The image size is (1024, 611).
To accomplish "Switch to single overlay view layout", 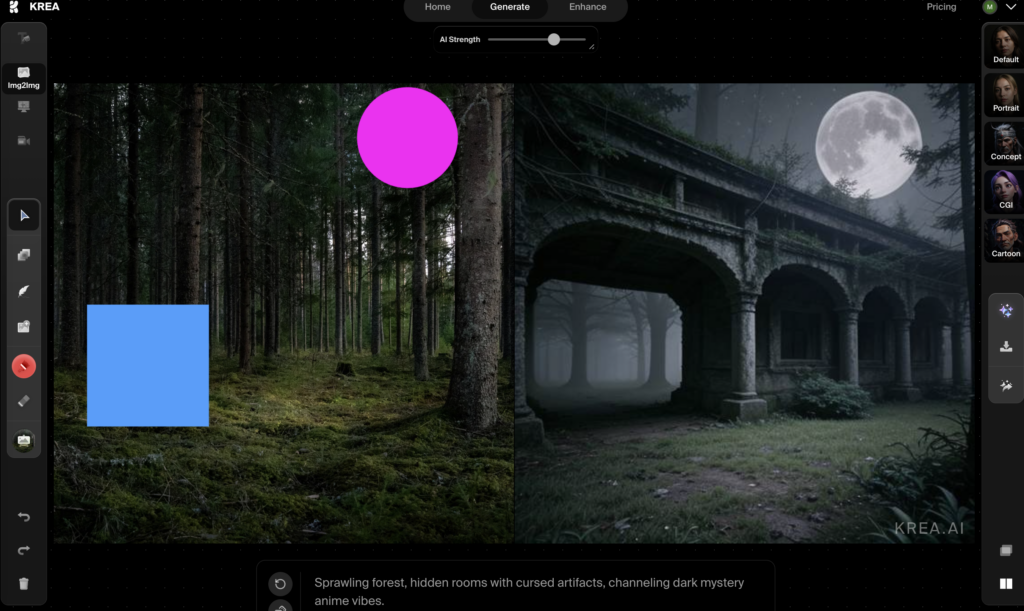I will [1006, 550].
